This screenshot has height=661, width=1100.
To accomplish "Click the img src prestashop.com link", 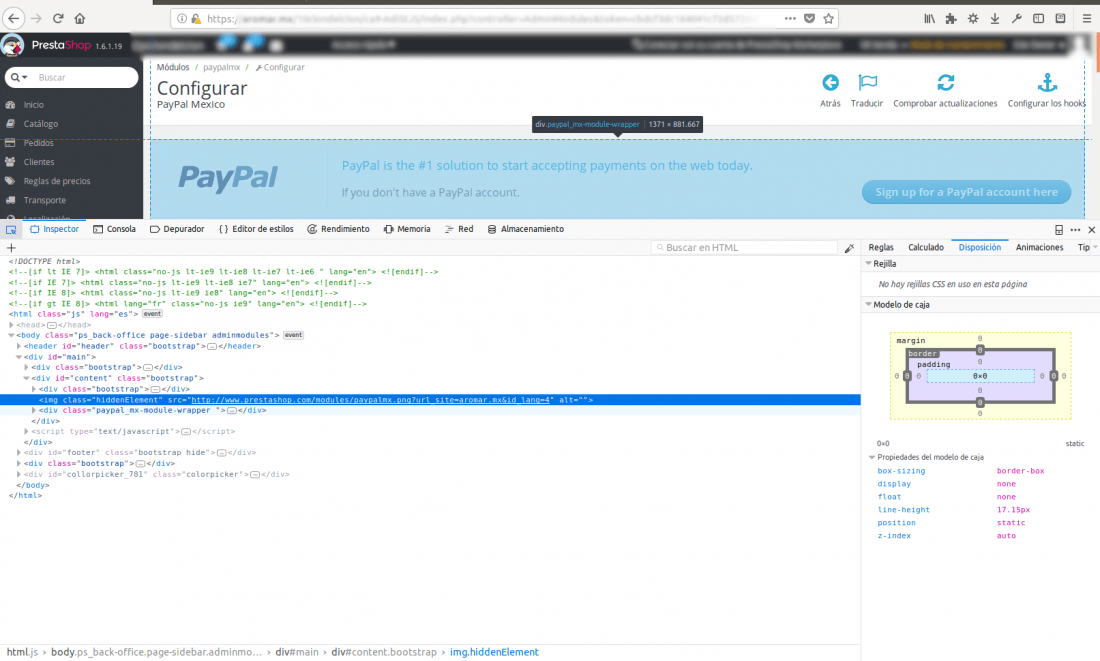I will coord(370,400).
